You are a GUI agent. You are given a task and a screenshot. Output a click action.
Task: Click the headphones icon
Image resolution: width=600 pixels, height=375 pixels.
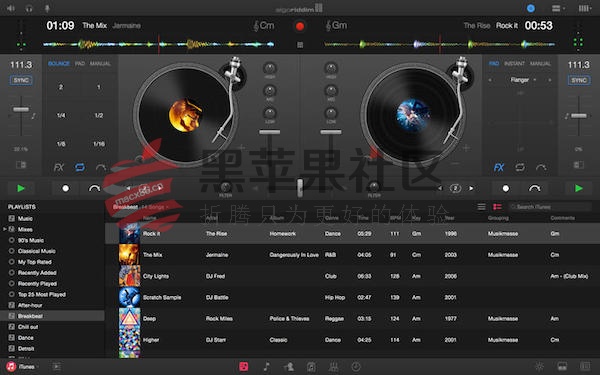point(29,8)
